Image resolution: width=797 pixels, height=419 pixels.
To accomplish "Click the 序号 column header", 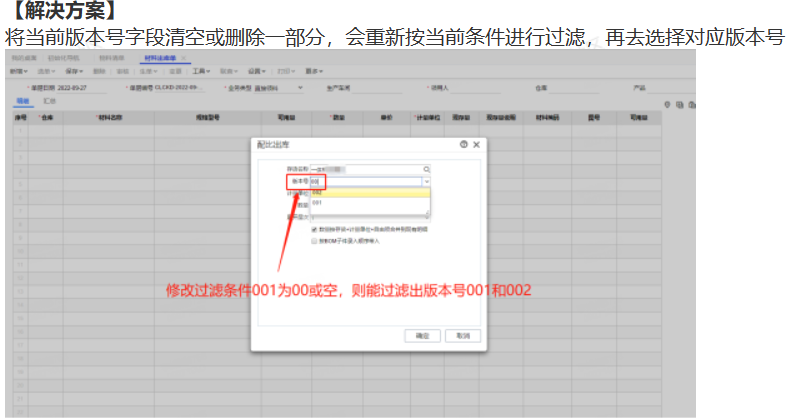I will 20,117.
